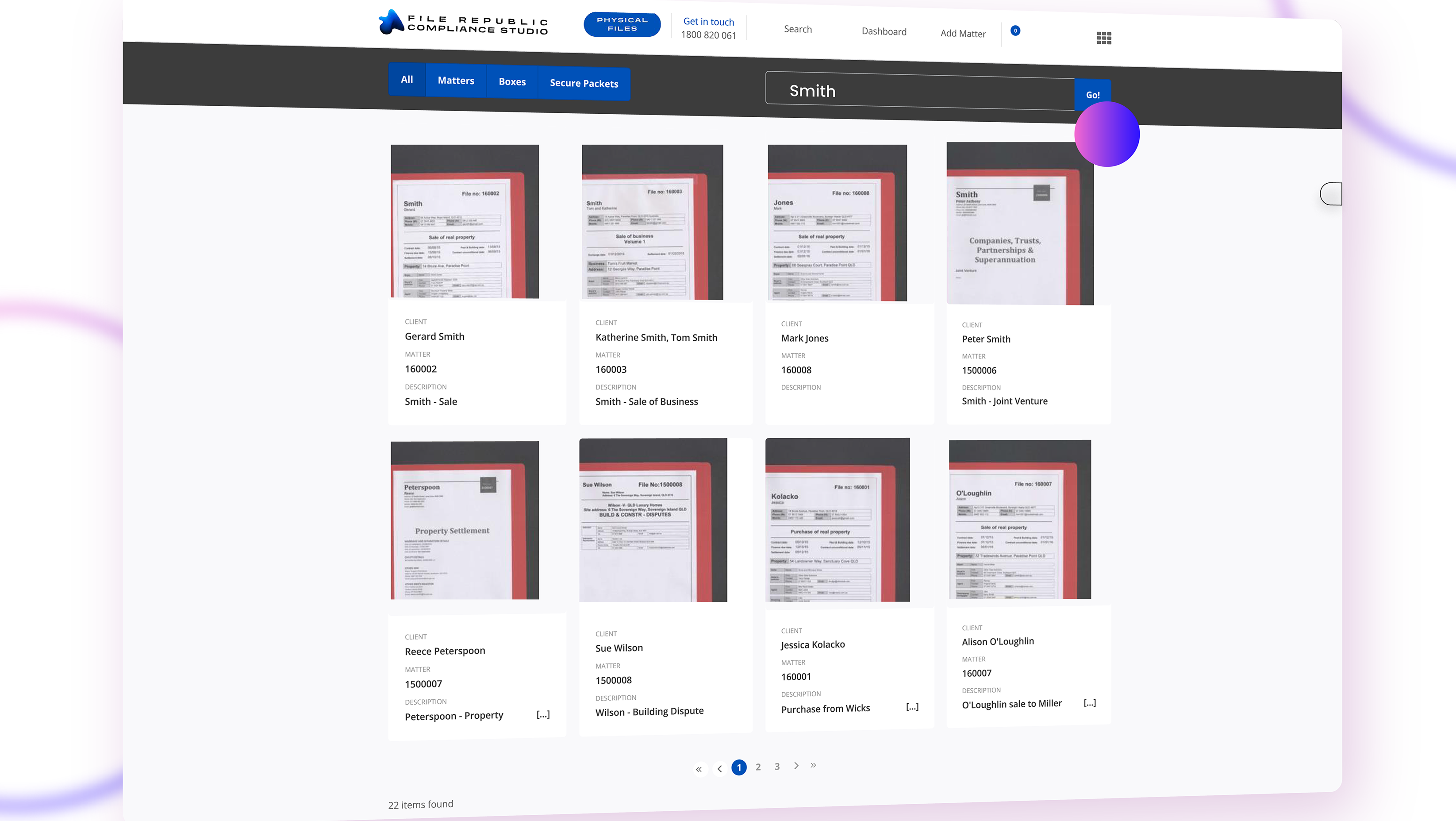Go to the first page arrow
Image resolution: width=1456 pixels, height=821 pixels.
[699, 769]
